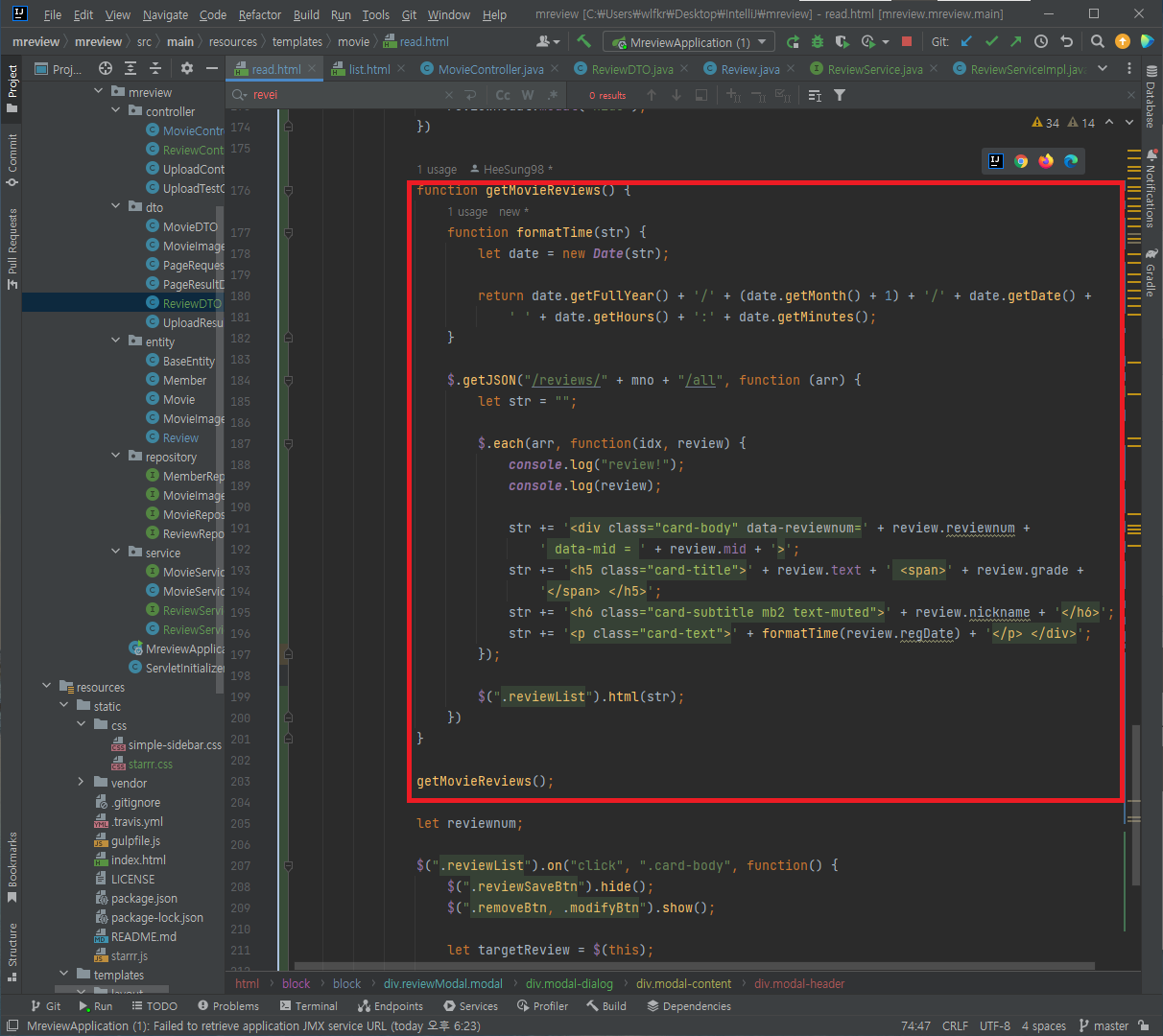
Task: Start debugging with the bug icon
Action: coord(818,41)
